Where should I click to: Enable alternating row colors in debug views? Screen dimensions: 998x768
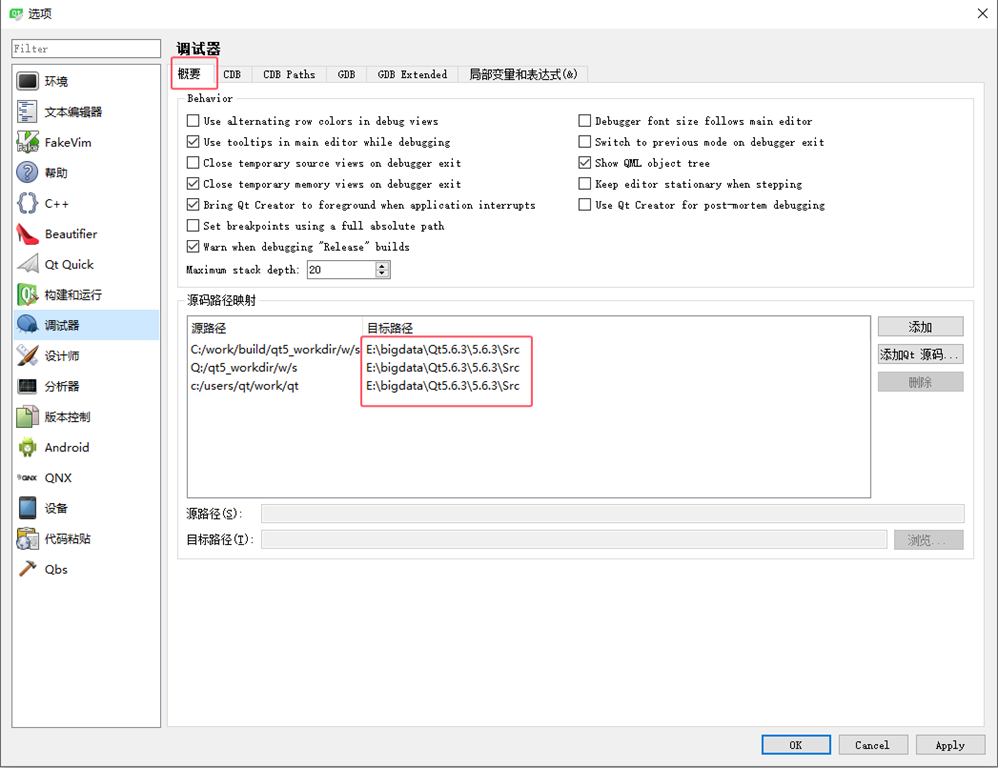click(x=193, y=120)
